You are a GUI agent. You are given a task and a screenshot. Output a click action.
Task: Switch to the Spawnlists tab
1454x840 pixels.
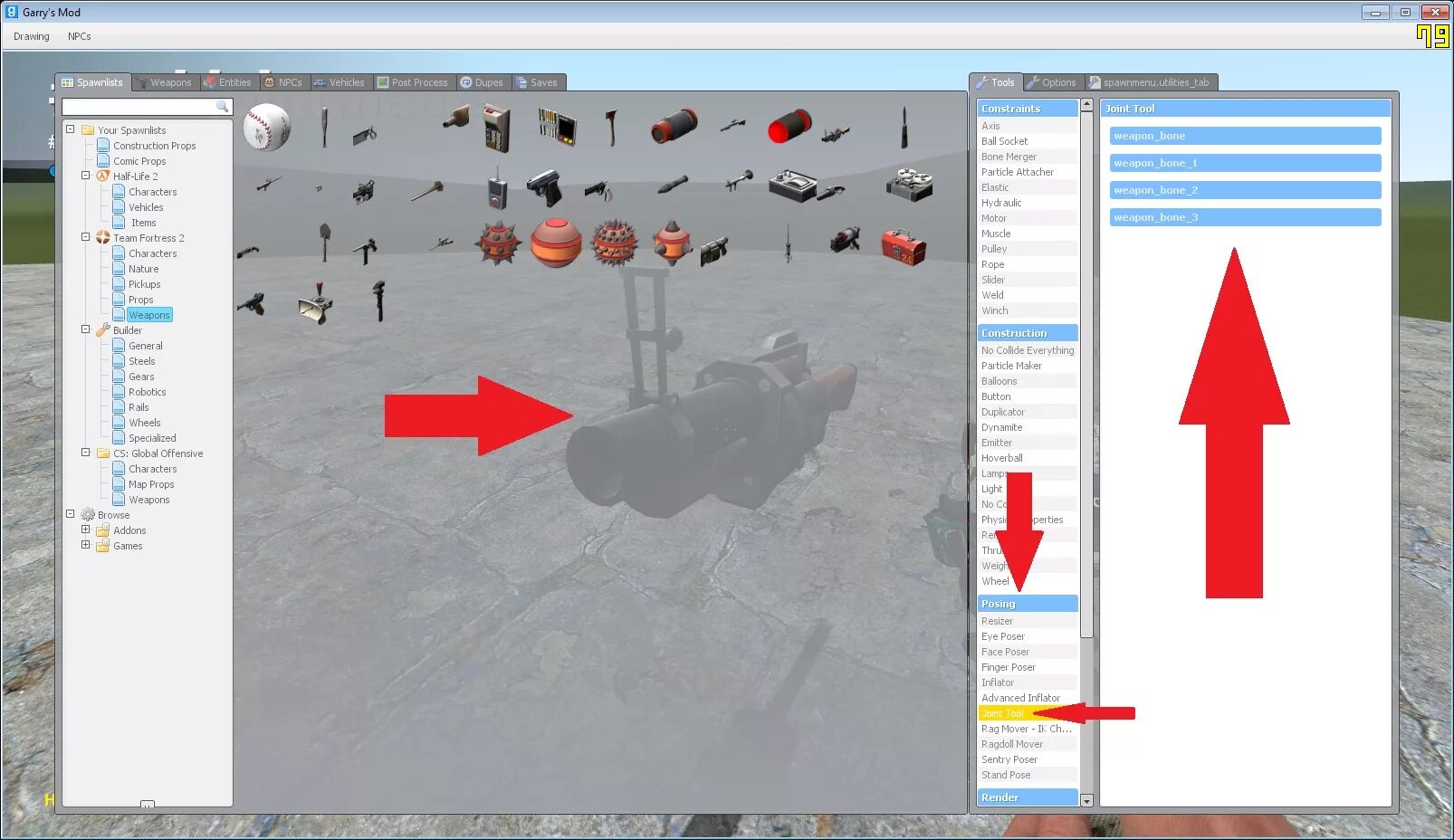[92, 82]
